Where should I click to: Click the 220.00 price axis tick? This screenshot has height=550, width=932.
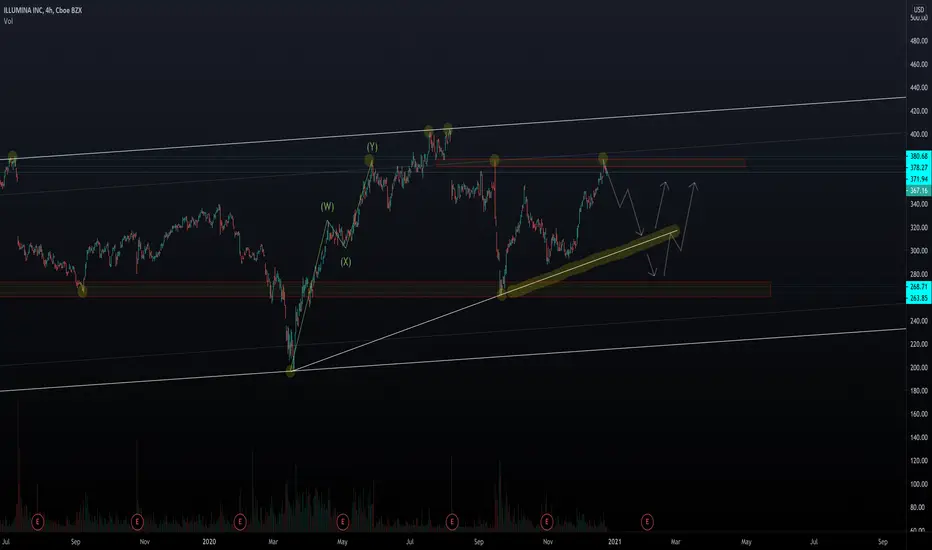(919, 344)
